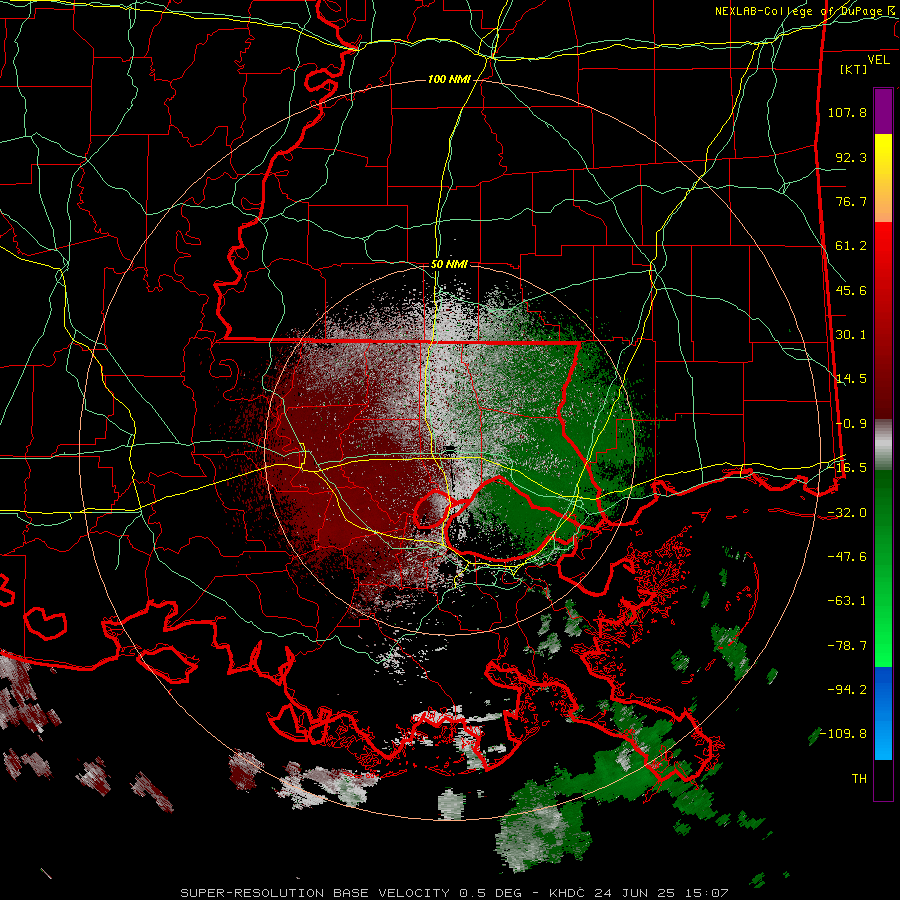Click the 61.2 value on velocity scale
Screen dimensions: 900x900
851,246
